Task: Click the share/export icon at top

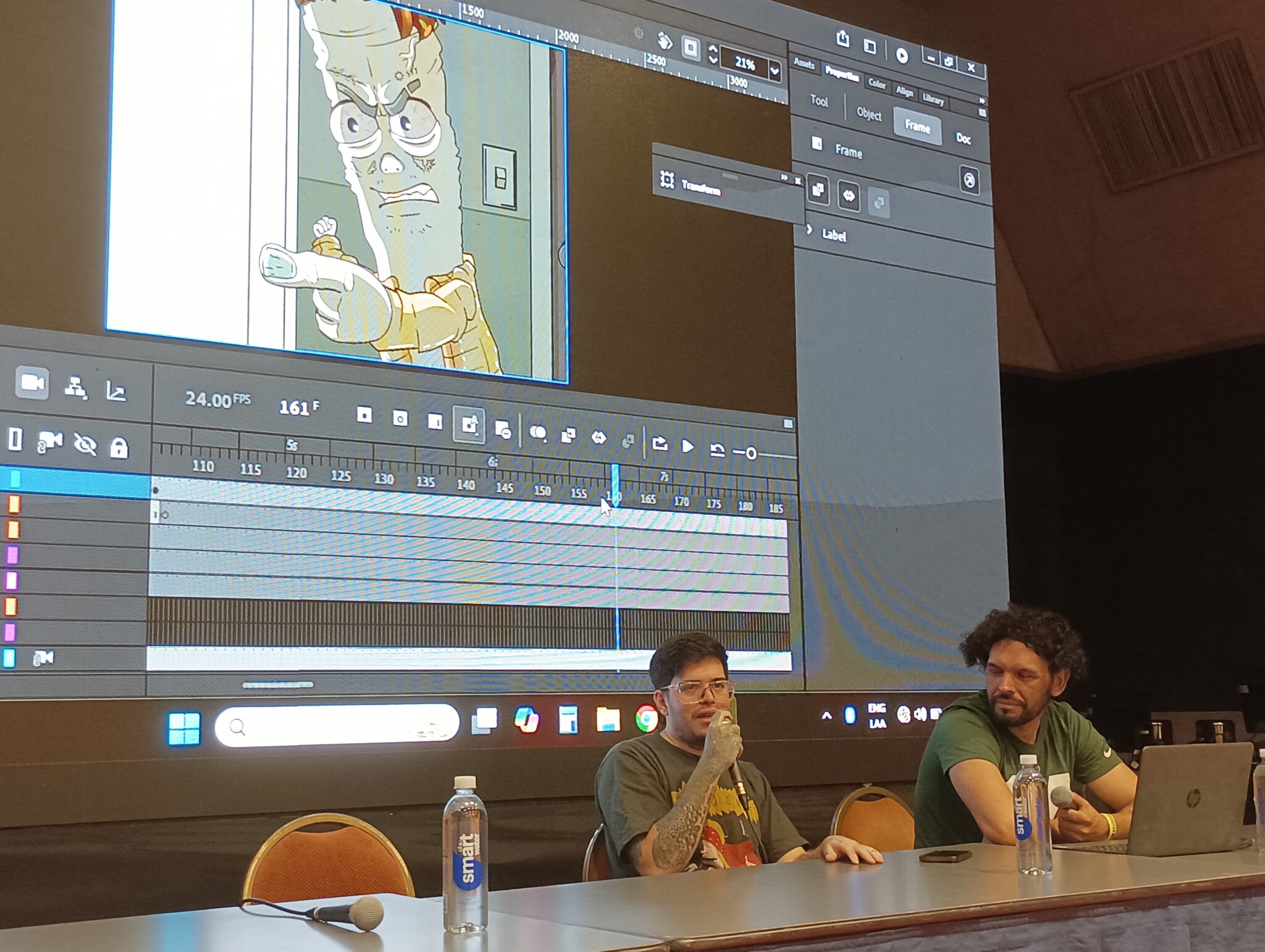Action: click(x=843, y=38)
